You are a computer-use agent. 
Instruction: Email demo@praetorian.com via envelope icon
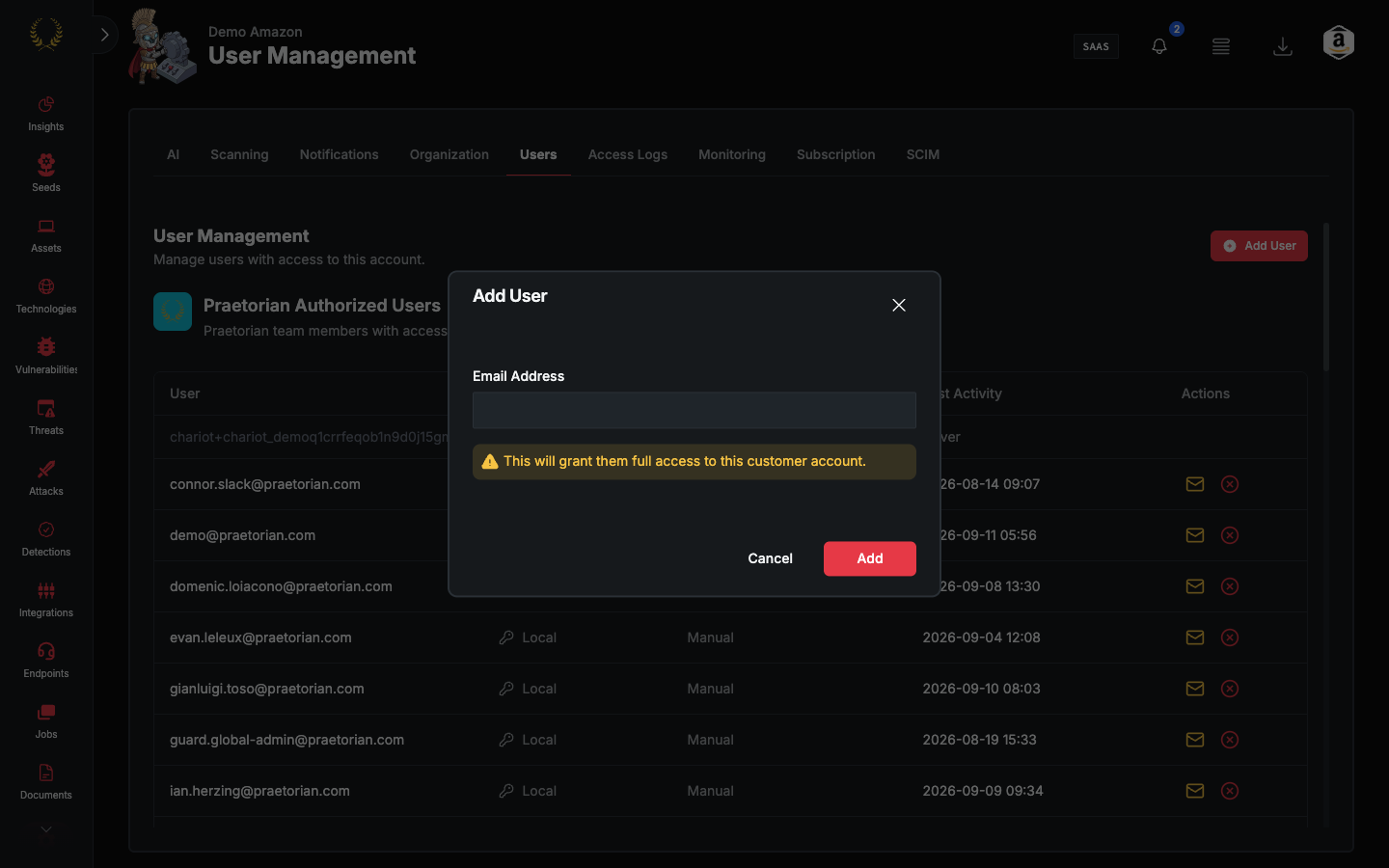[x=1195, y=535]
